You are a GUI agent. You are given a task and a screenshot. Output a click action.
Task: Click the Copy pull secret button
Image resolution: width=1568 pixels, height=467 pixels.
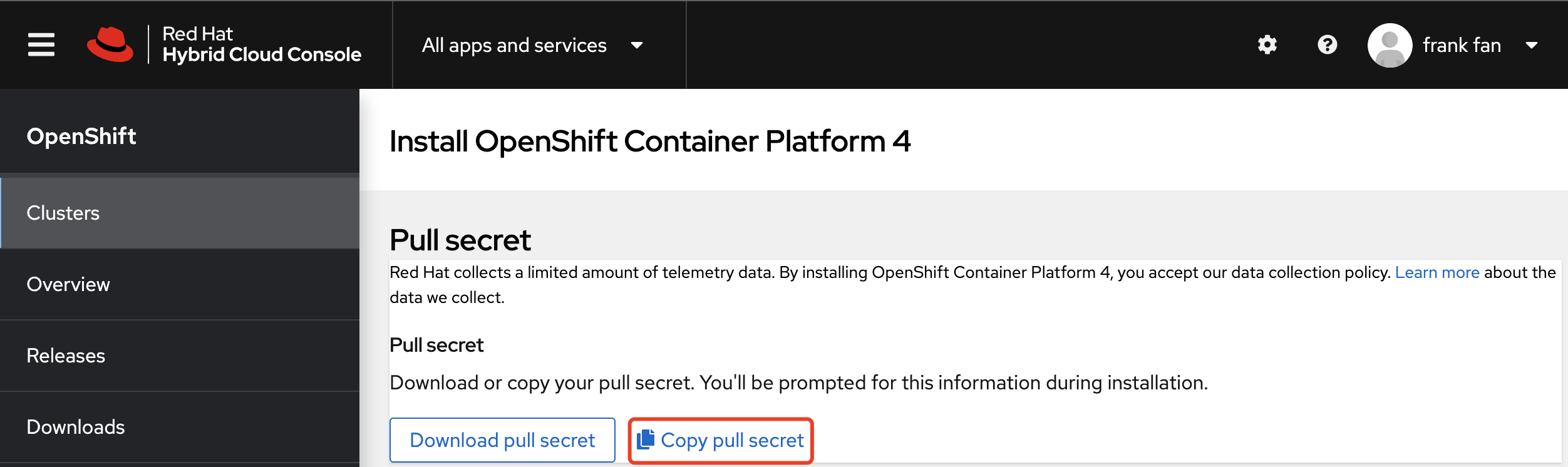720,440
